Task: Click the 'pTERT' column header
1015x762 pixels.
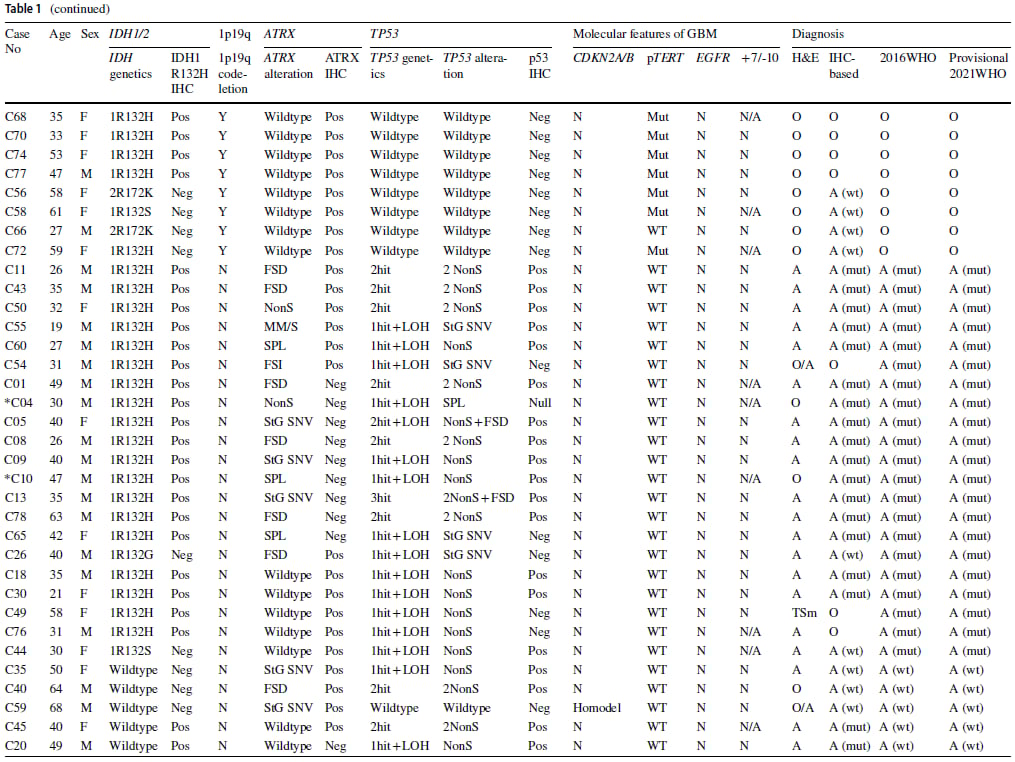Action: pyautogui.click(x=665, y=58)
